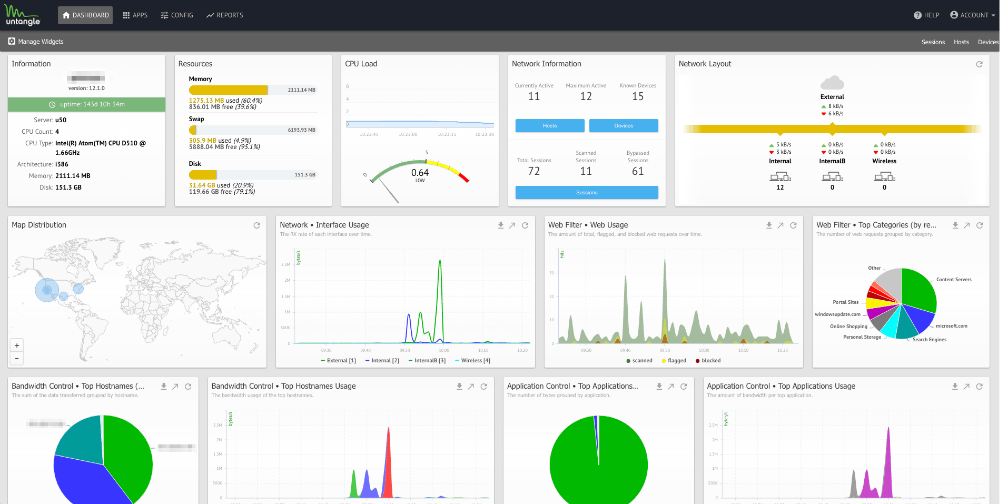Open the Apps section

tap(135, 15)
